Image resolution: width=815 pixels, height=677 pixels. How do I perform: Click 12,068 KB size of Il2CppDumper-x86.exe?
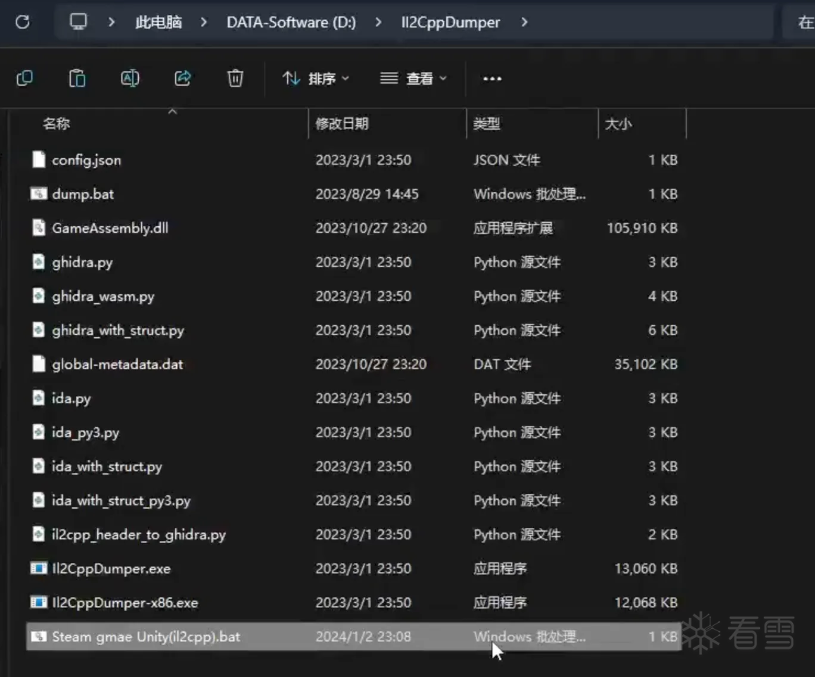646,603
